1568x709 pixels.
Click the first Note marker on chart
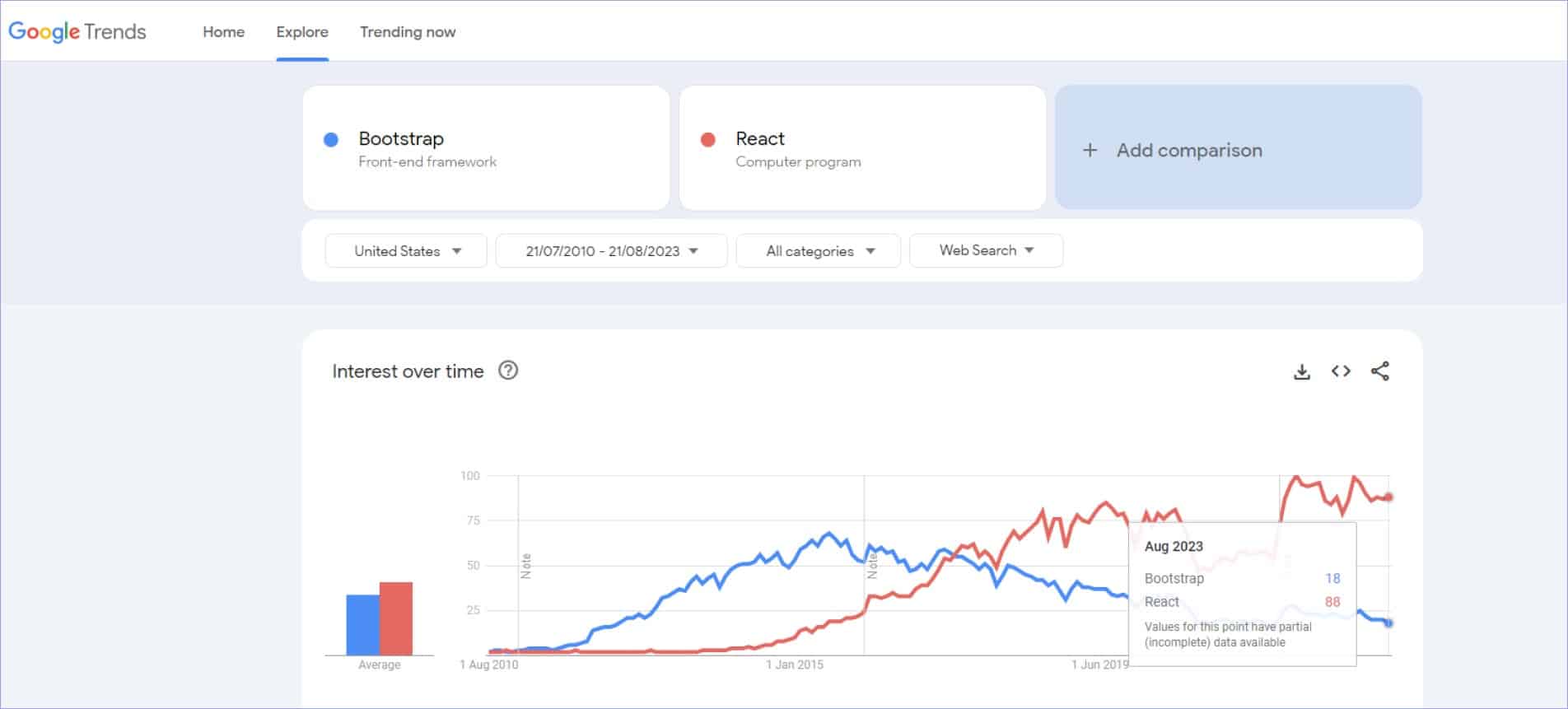tap(526, 566)
